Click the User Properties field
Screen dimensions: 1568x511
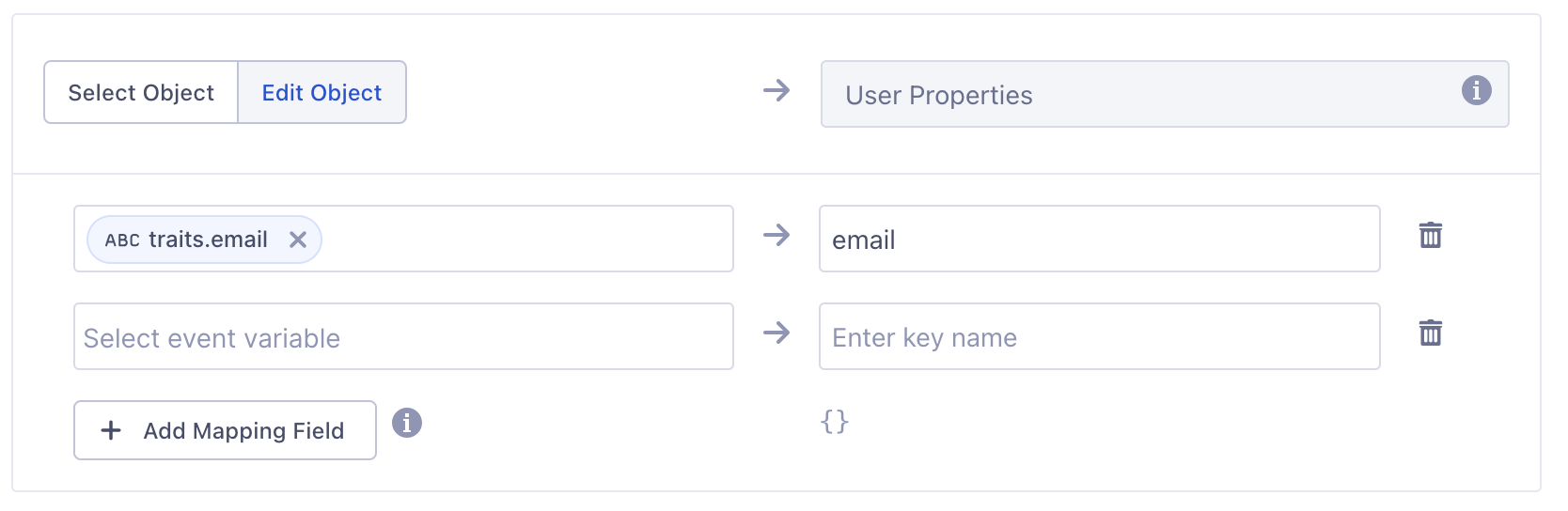(1128, 95)
